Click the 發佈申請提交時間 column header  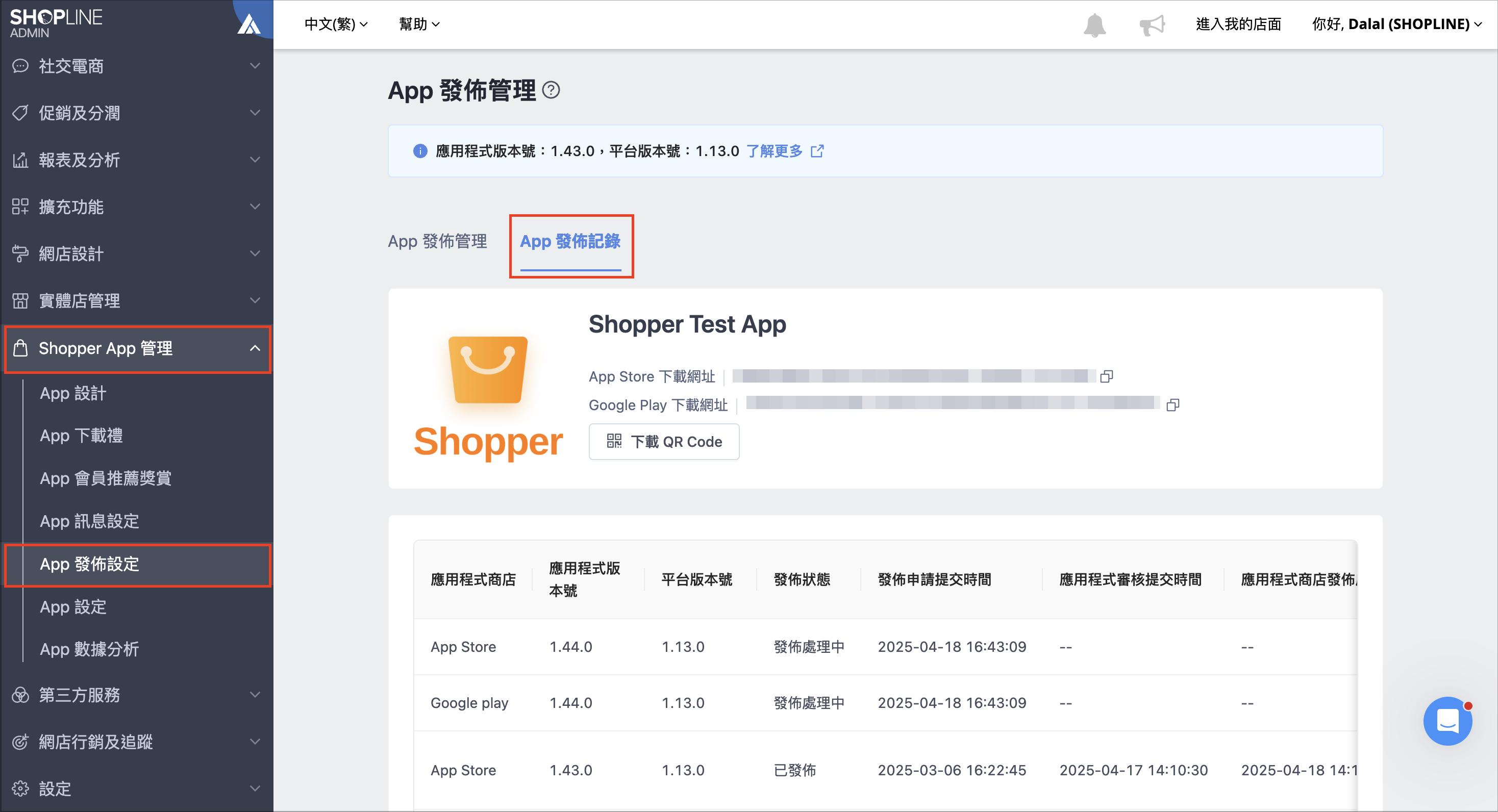(x=935, y=579)
